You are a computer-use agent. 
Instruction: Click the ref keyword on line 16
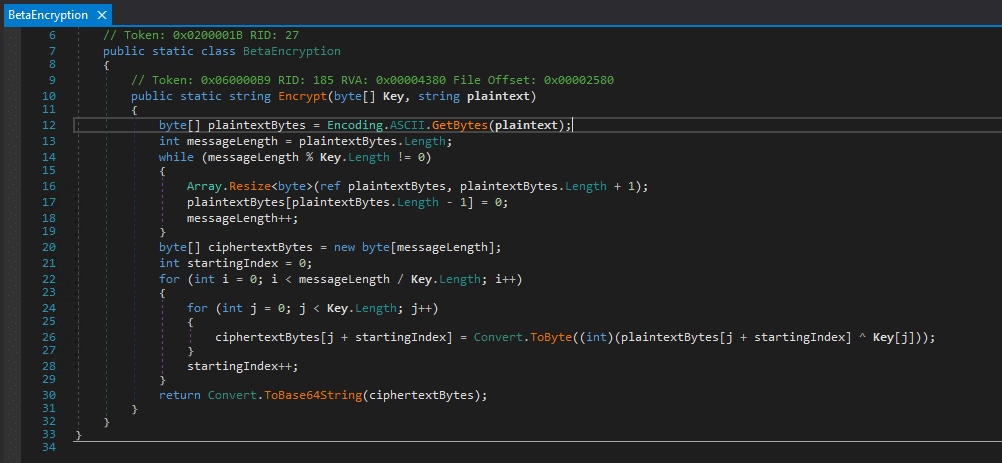[330, 186]
